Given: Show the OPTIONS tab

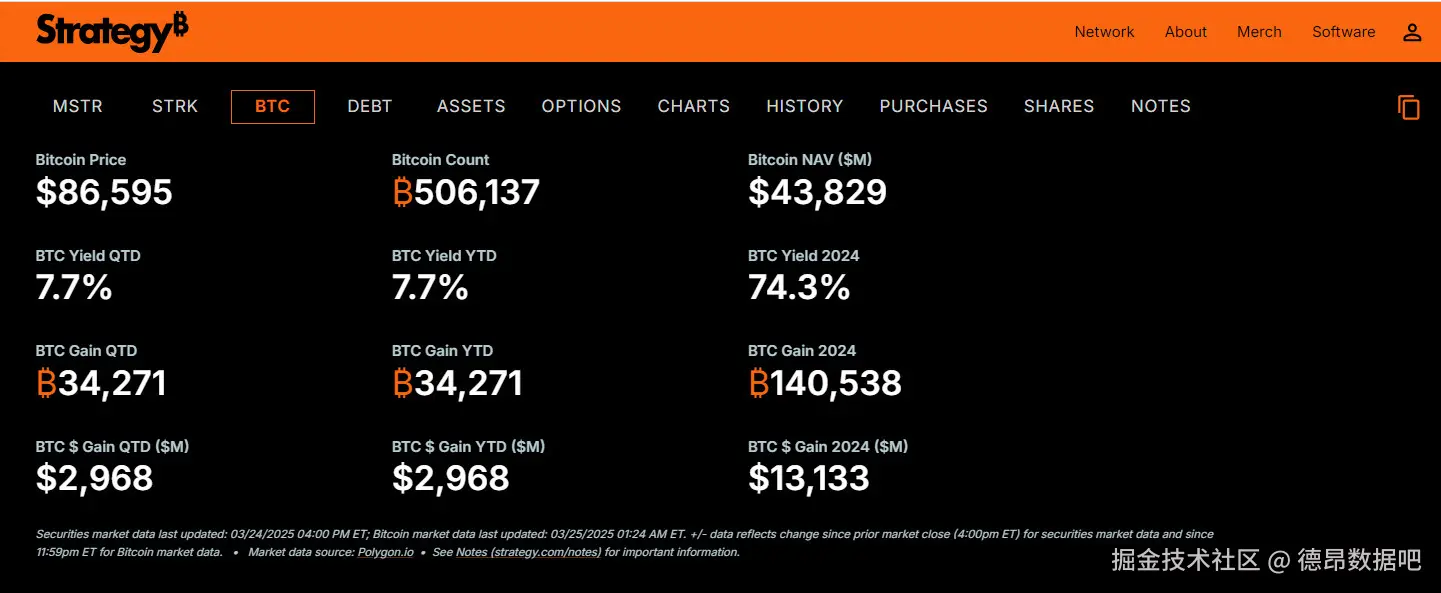Looking at the screenshot, I should (581, 106).
